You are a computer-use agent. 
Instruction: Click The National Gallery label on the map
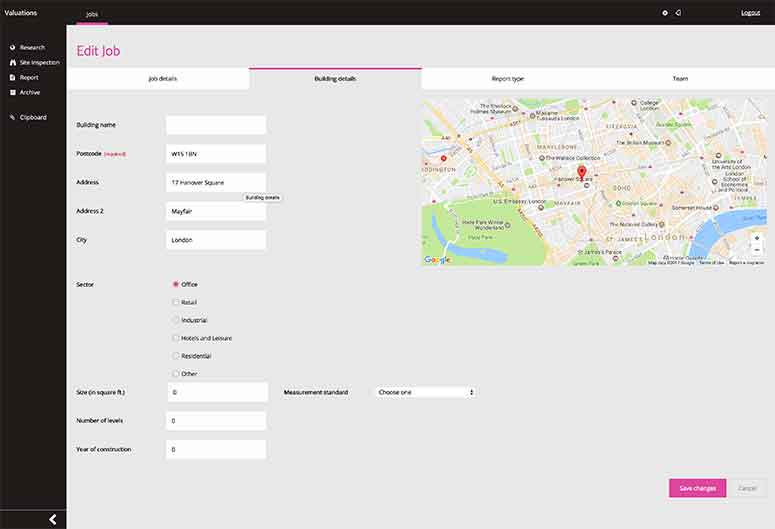tap(634, 224)
